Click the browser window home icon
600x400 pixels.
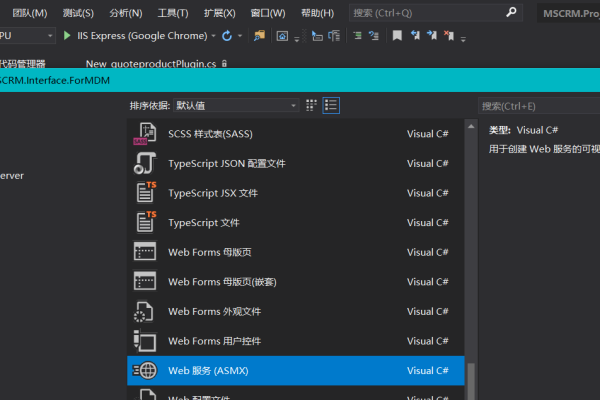282,36
